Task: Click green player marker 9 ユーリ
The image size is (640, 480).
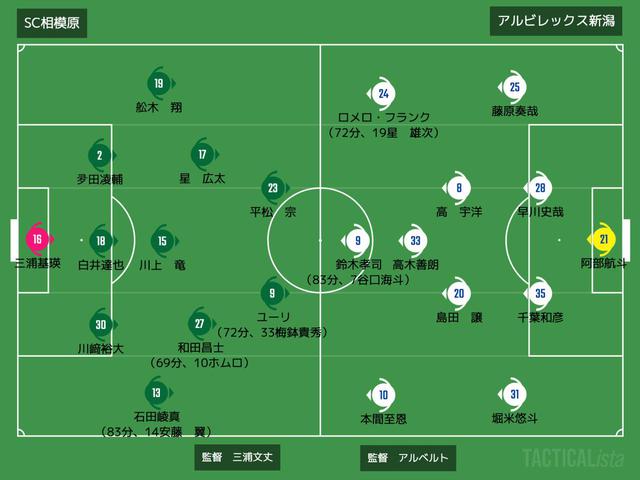Action: [273, 293]
